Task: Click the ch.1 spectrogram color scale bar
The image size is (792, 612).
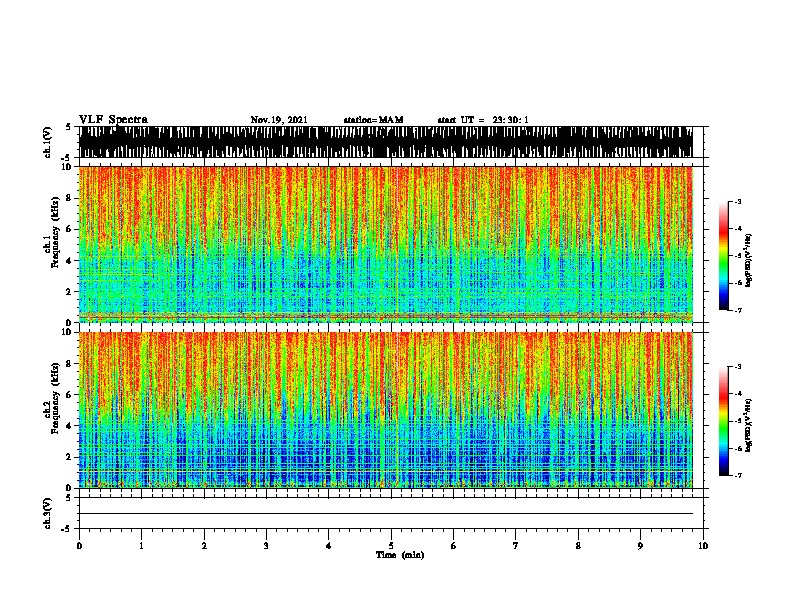Action: 724,256
